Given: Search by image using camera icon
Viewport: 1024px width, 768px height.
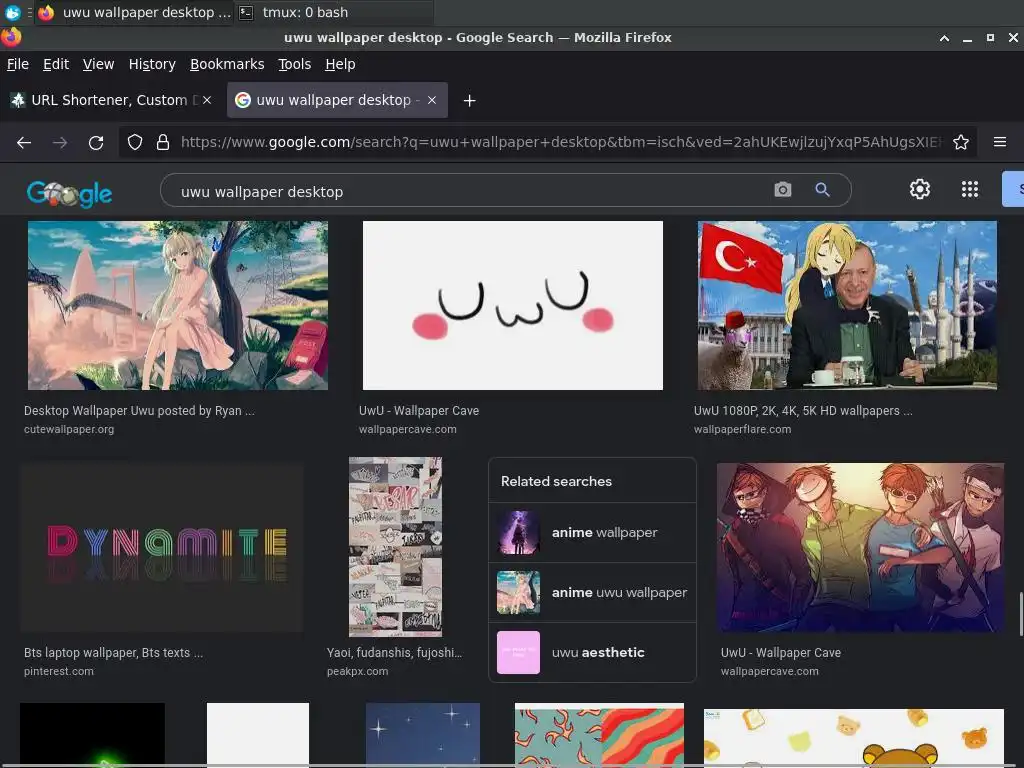Looking at the screenshot, I should (x=782, y=190).
